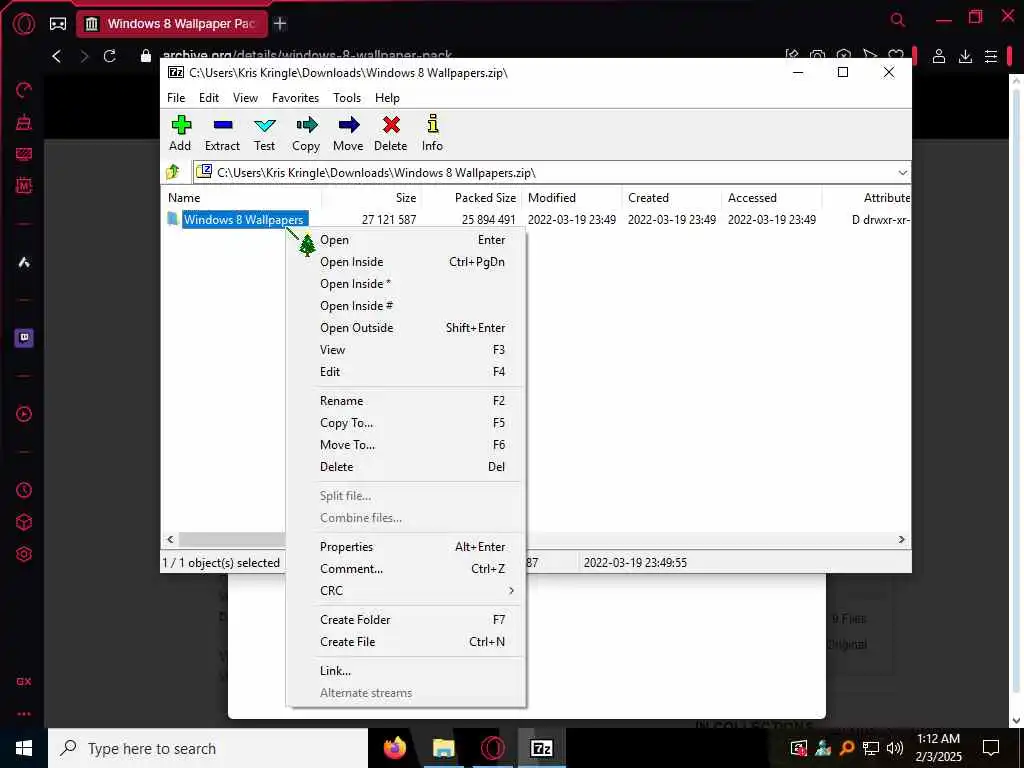1024x768 pixels.
Task: Go back using browser back arrow
Action: click(x=57, y=56)
